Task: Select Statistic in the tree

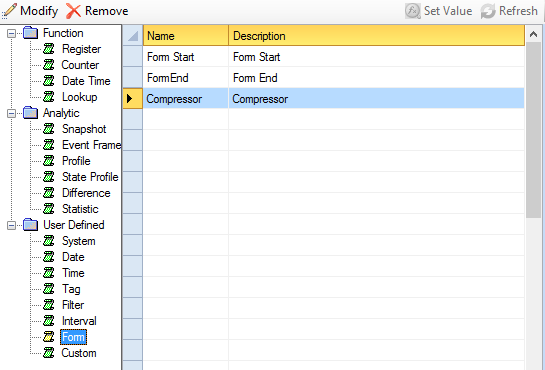Action: tap(80, 209)
